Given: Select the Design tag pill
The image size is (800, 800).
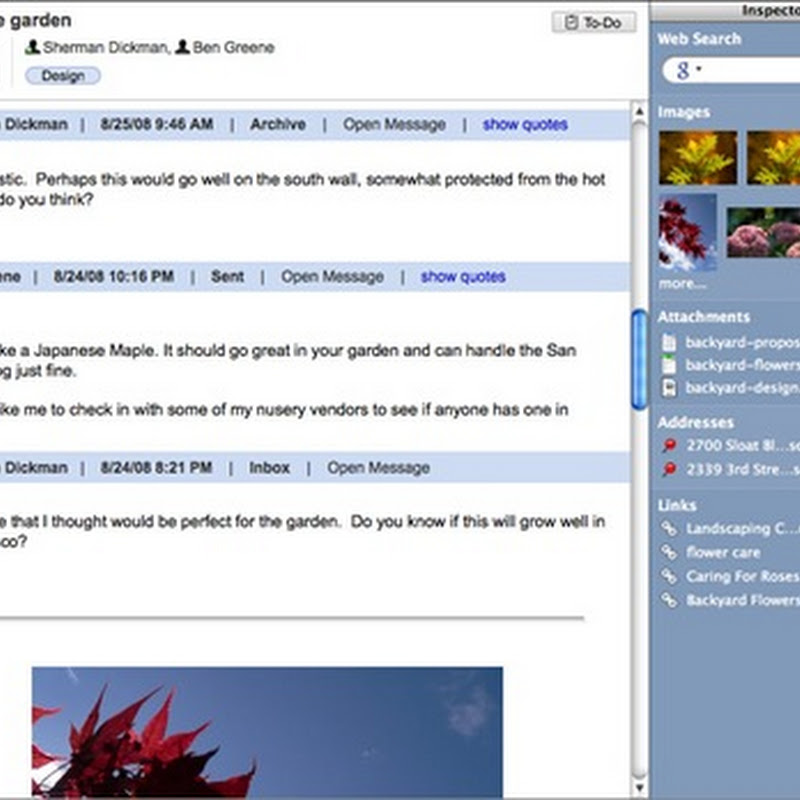Looking at the screenshot, I should click(63, 76).
